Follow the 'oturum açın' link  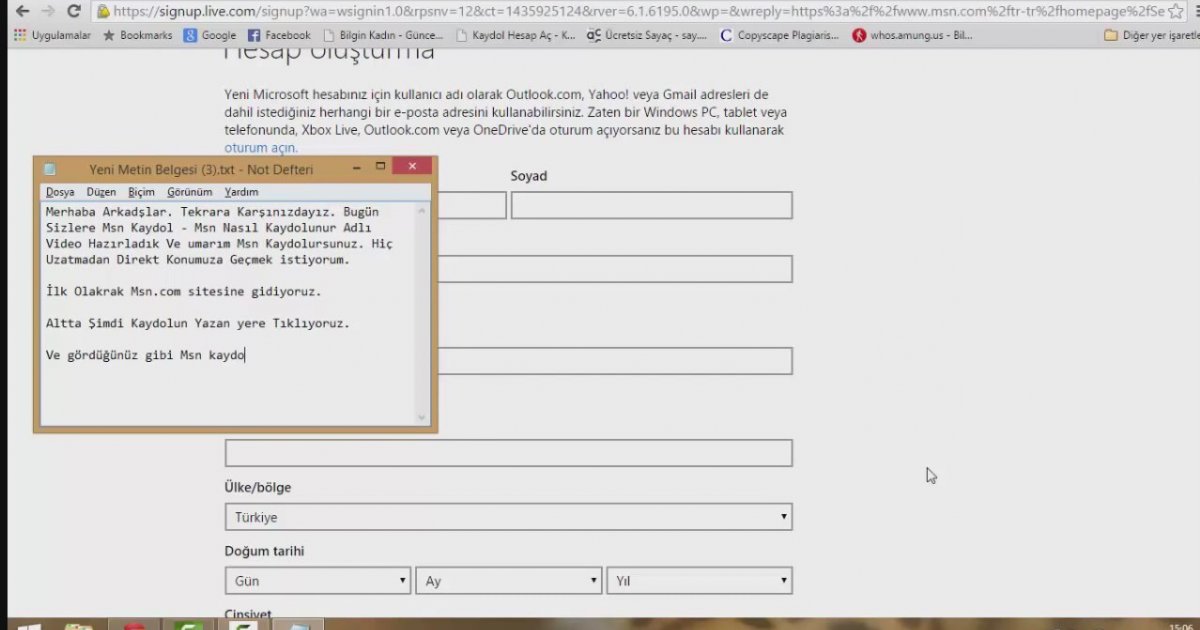tap(261, 148)
